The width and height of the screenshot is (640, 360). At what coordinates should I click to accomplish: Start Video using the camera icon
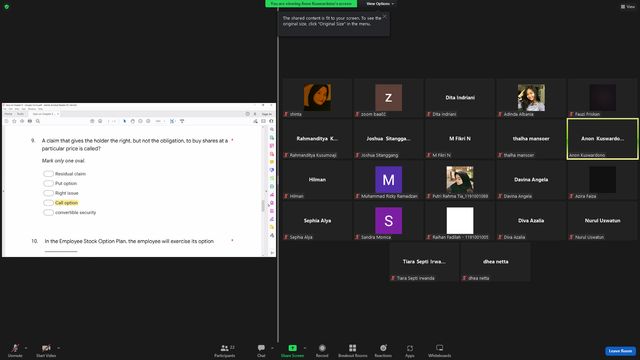click(x=46, y=348)
